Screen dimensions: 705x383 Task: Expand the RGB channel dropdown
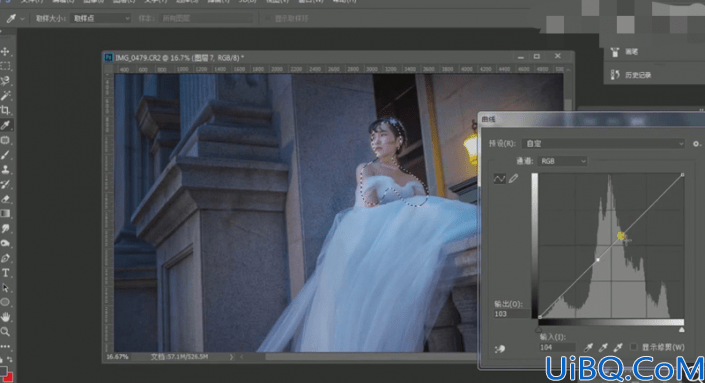pyautogui.click(x=562, y=161)
